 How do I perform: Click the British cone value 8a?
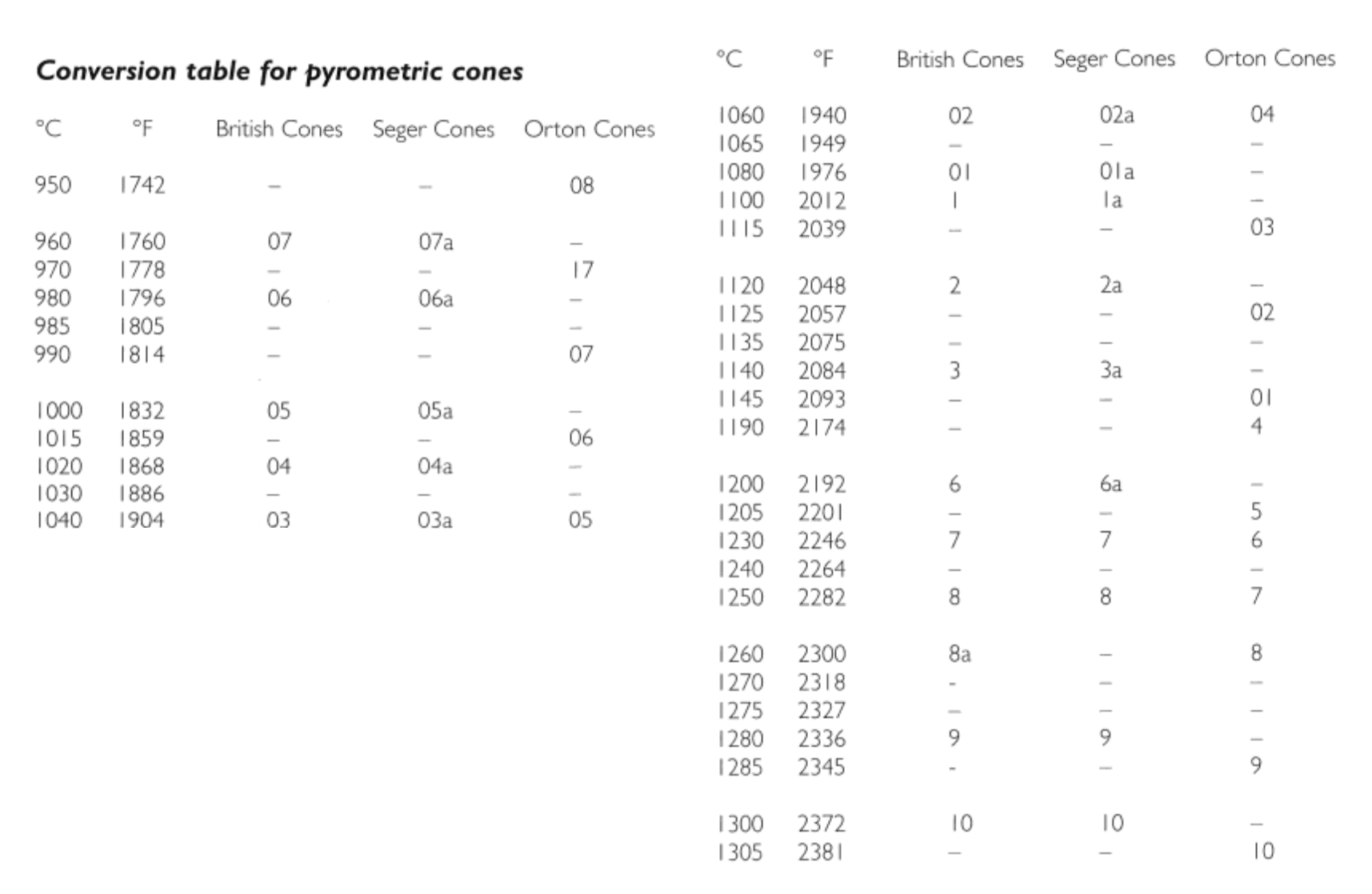[959, 654]
